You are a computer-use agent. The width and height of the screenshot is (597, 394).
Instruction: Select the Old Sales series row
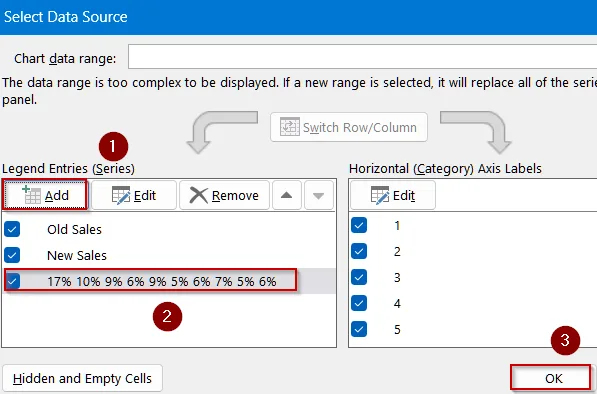point(169,229)
